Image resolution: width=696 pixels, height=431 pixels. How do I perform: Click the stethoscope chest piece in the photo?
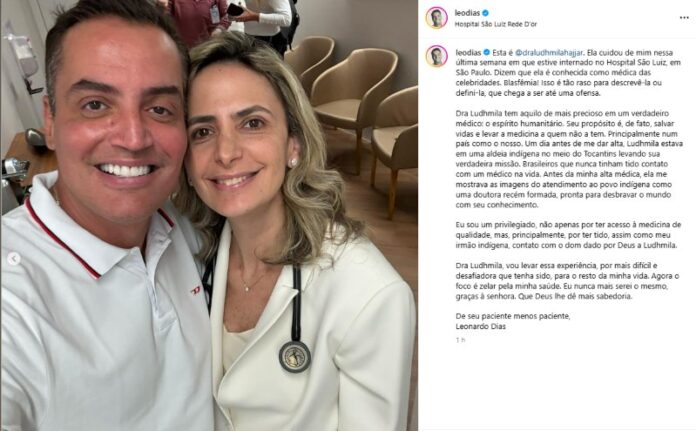295,356
